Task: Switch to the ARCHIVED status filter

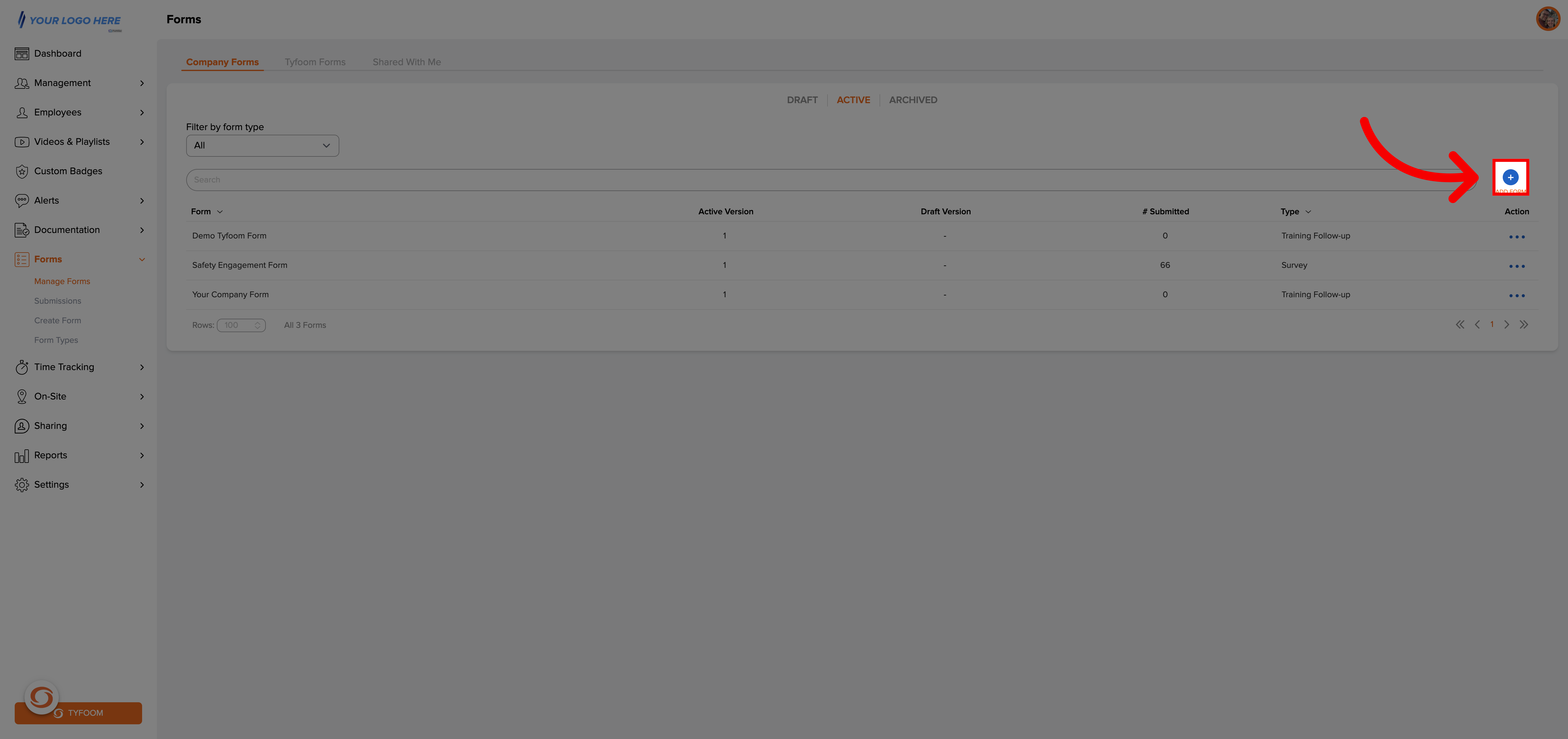Action: point(912,99)
